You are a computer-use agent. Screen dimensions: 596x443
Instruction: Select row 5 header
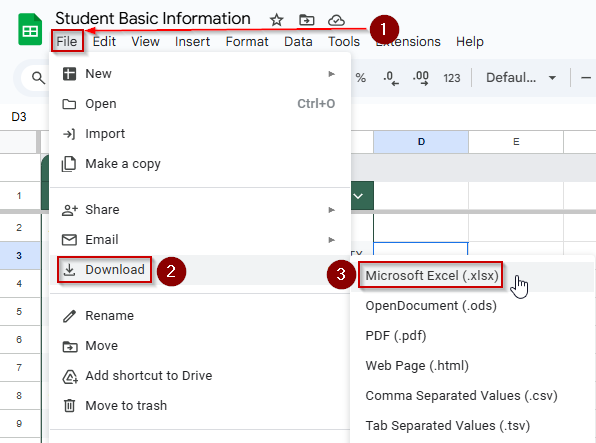coord(19,312)
